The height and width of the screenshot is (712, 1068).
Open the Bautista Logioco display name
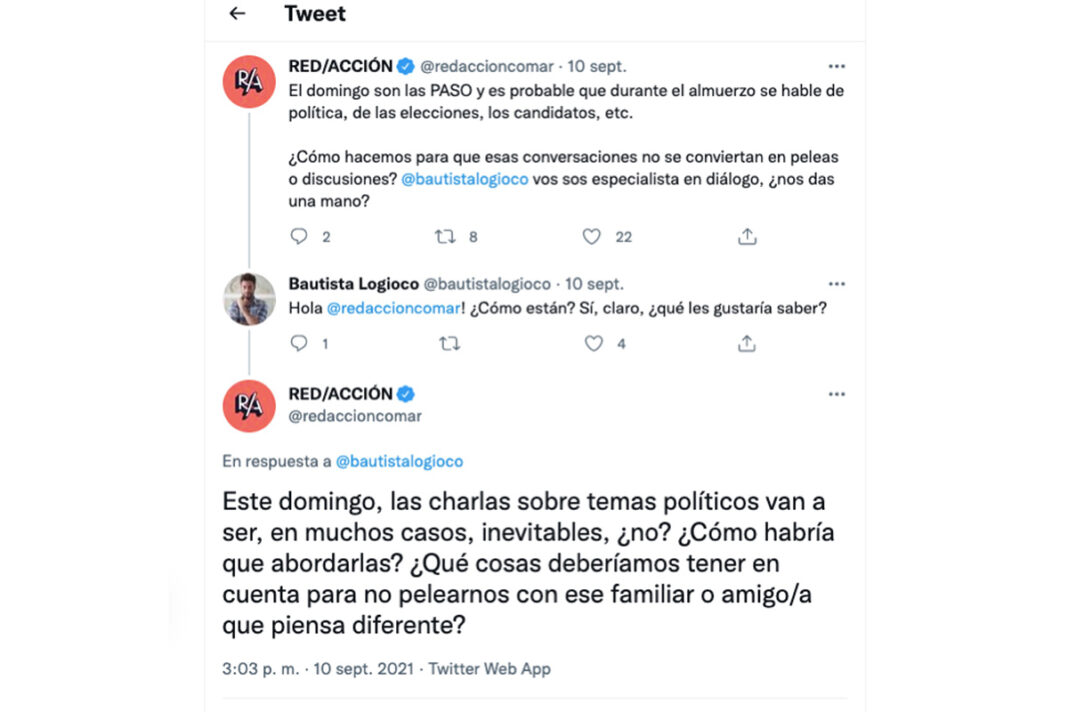tap(354, 284)
